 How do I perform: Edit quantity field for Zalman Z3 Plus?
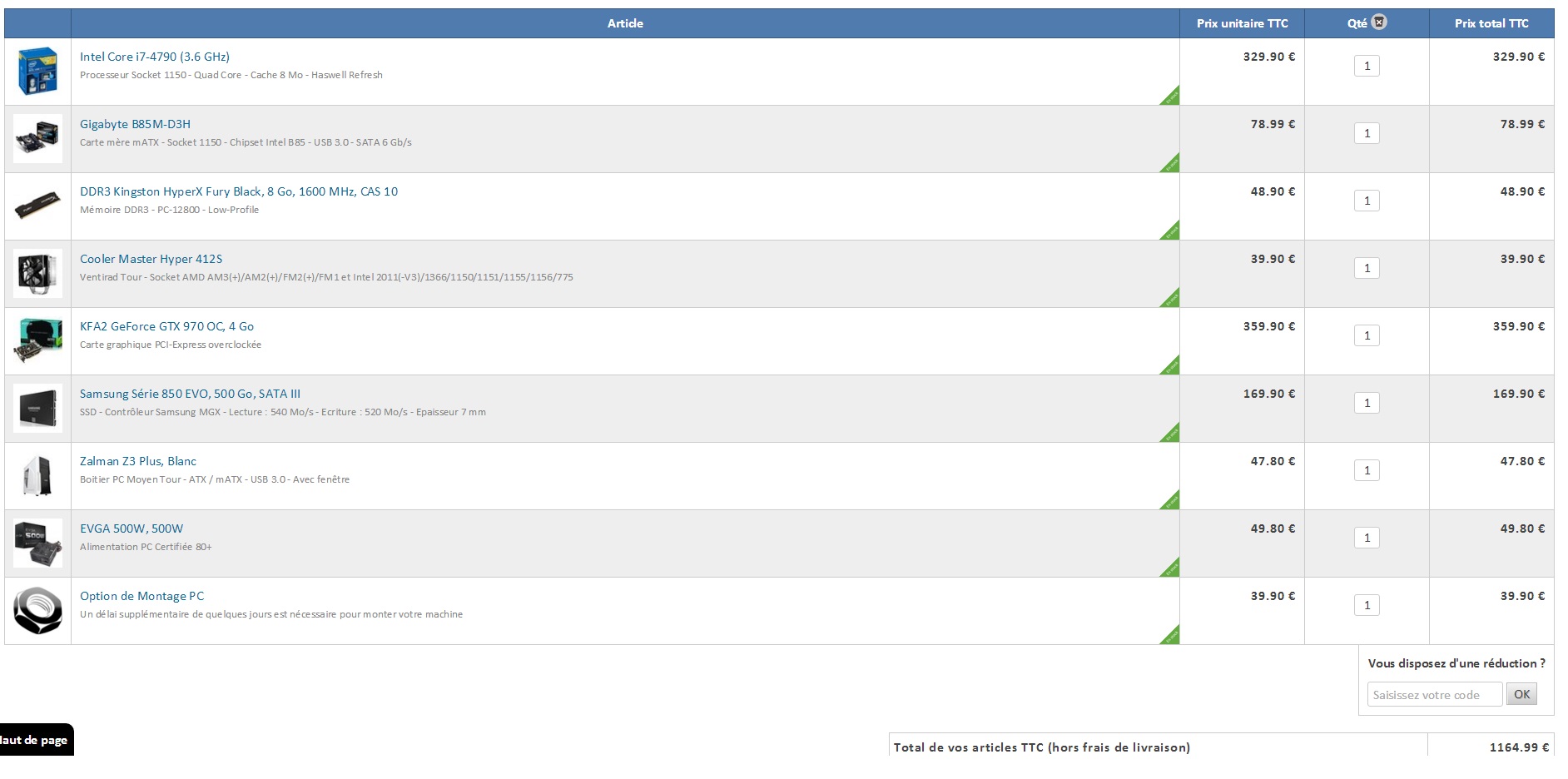click(1367, 470)
